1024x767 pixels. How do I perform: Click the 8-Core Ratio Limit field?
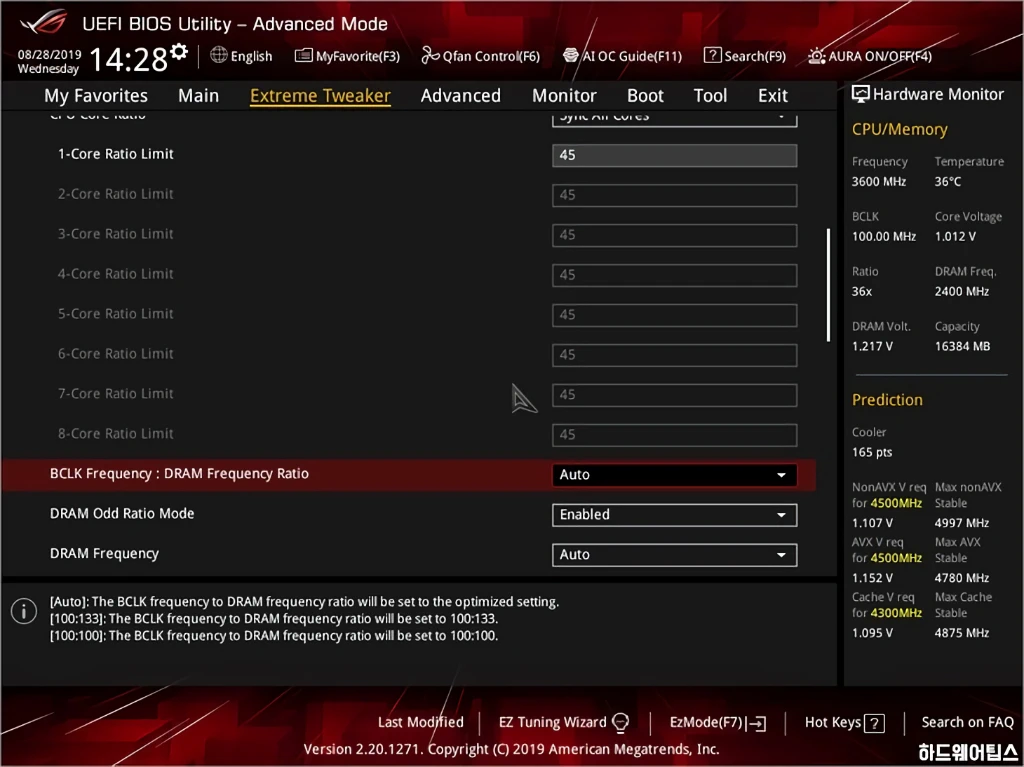674,434
